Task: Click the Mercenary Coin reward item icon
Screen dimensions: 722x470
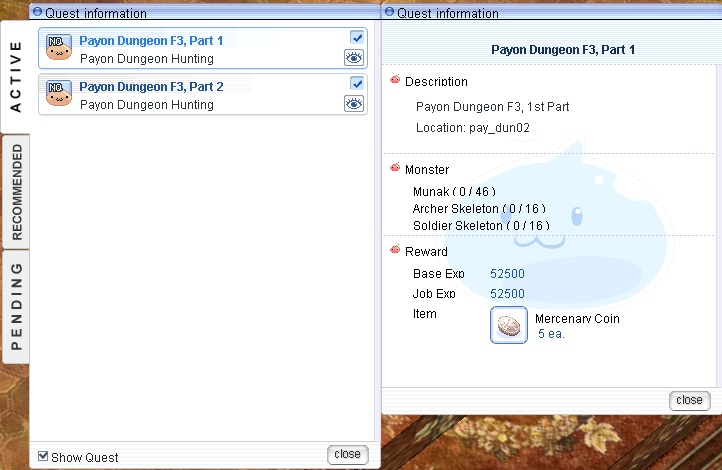Action: (509, 325)
